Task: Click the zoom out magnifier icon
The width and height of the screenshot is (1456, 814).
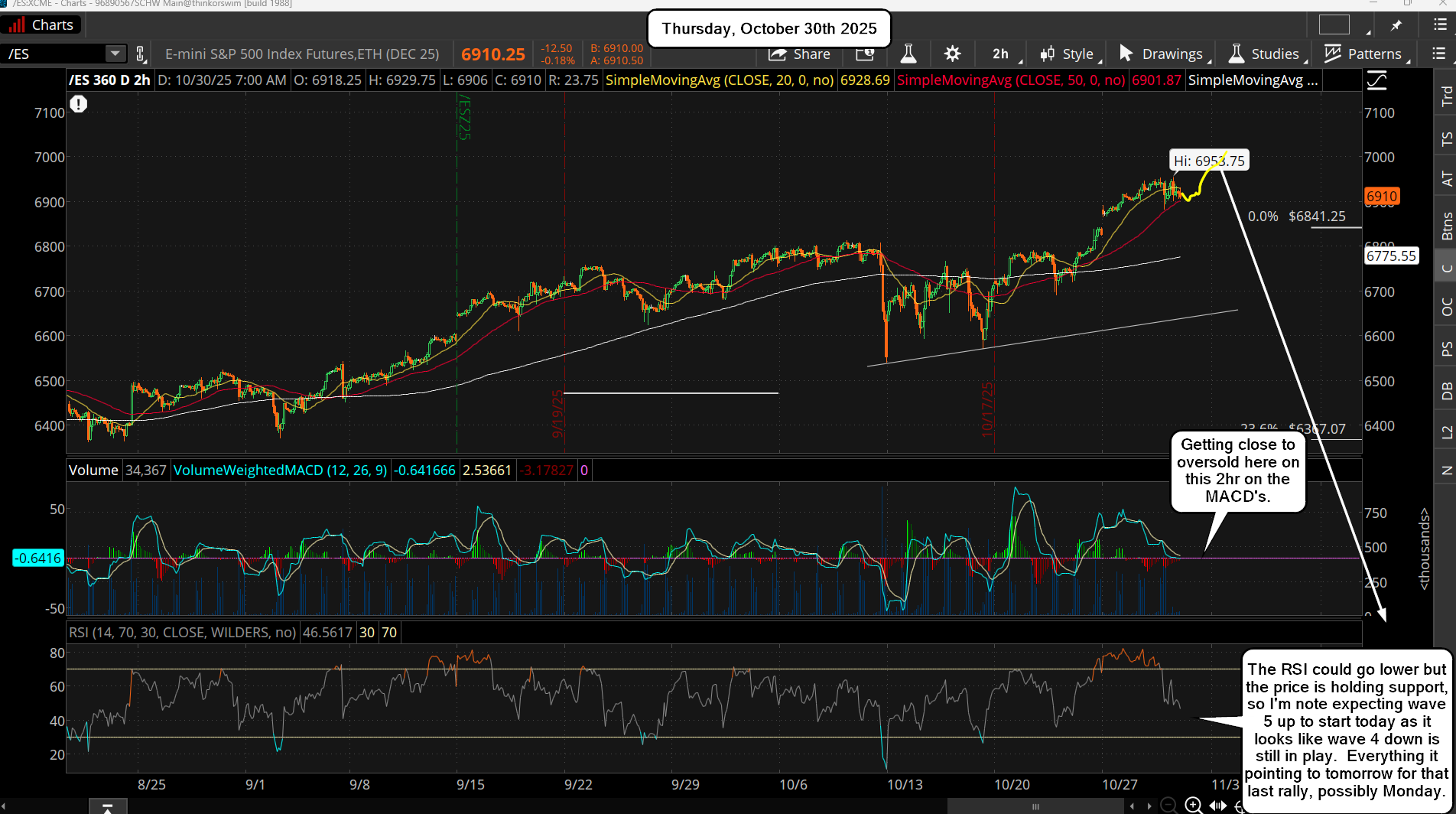Action: coord(1168,805)
